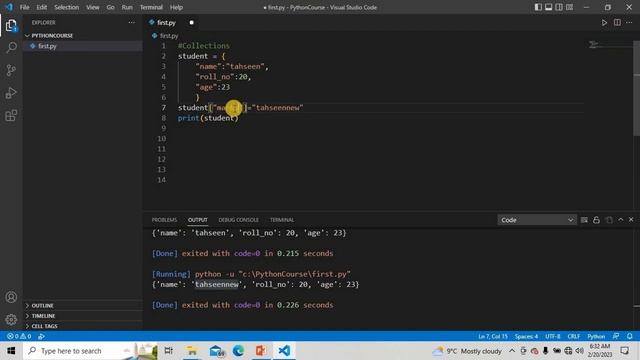Click line 8 print(student) code

click(x=208, y=118)
